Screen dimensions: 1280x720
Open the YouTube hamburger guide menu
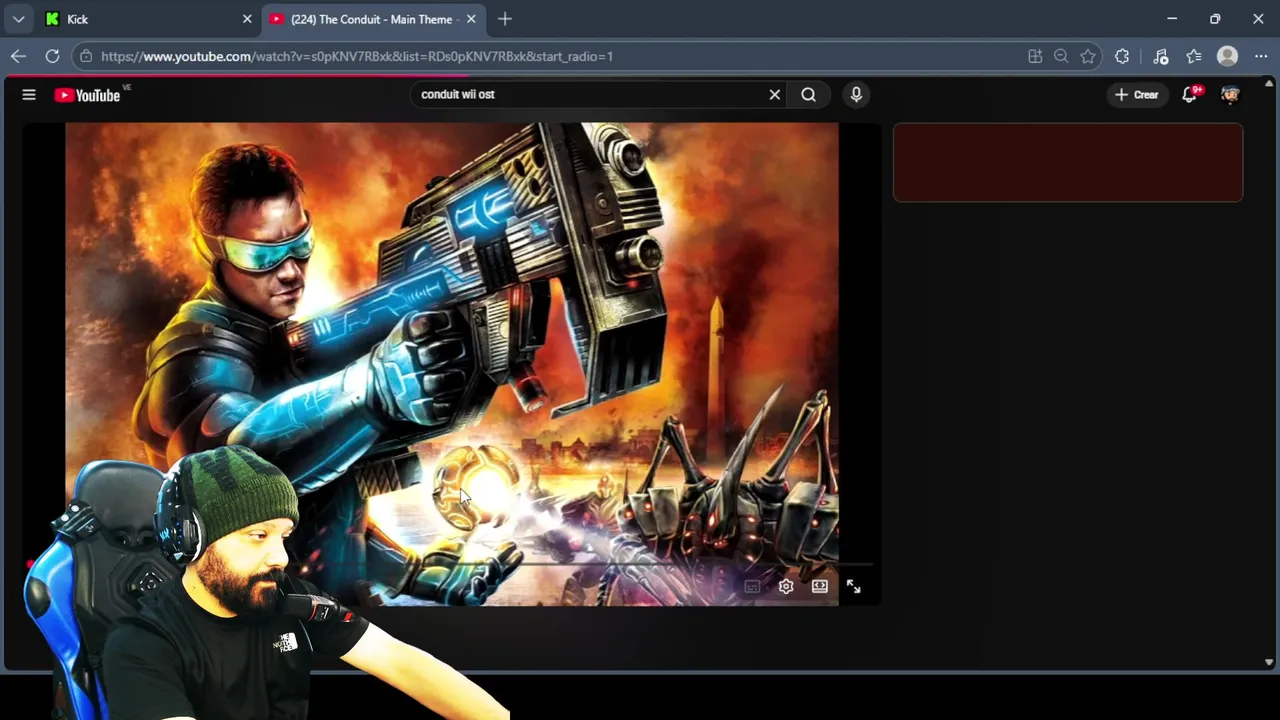click(x=29, y=95)
